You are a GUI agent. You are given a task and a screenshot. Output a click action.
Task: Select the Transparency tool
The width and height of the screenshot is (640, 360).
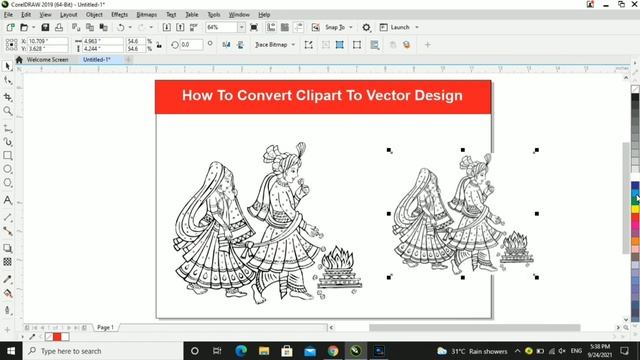[x=7, y=262]
